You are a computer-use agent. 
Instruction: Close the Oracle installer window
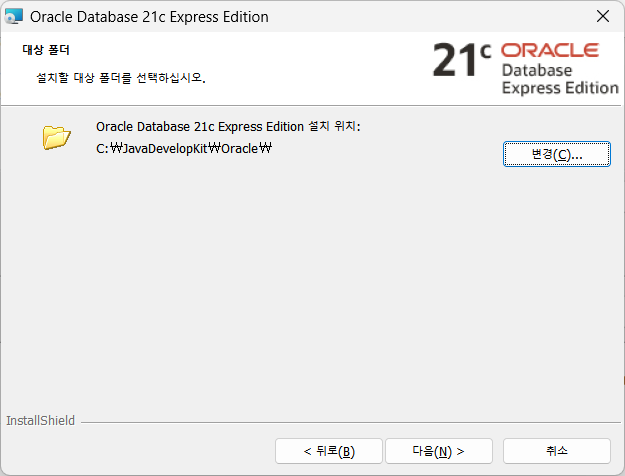pos(603,16)
